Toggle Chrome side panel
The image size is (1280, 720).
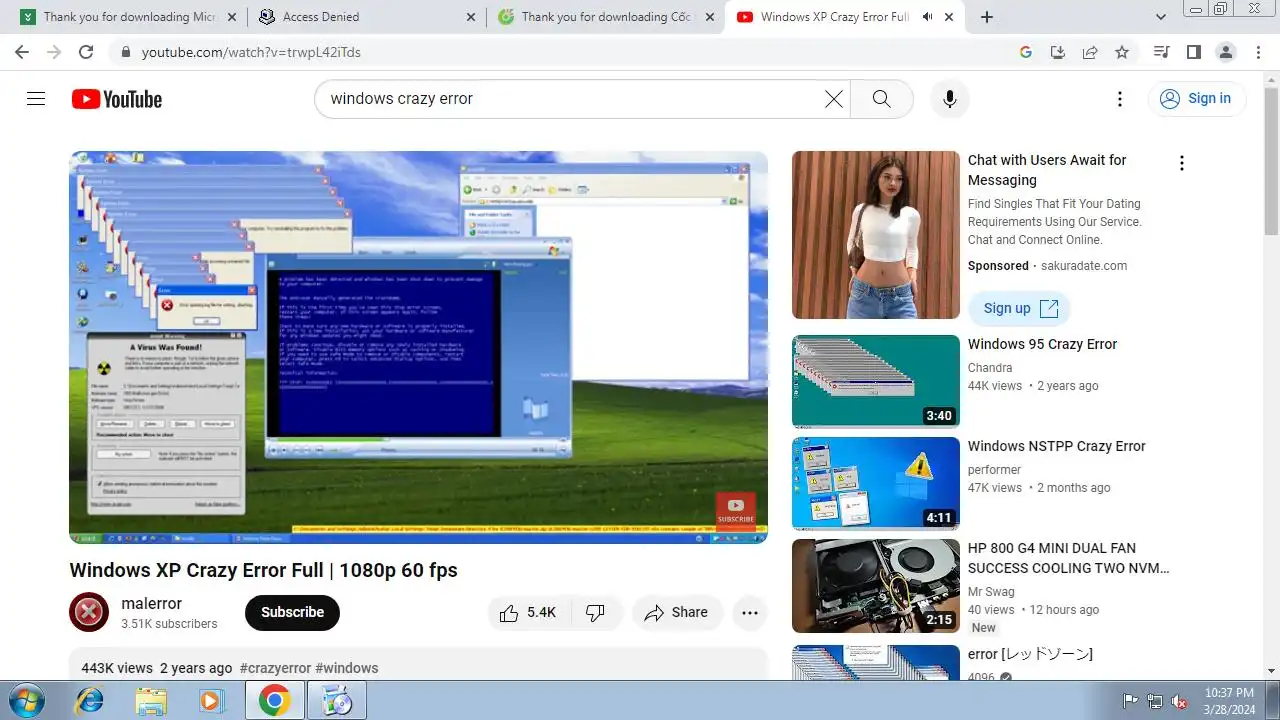[1193, 52]
